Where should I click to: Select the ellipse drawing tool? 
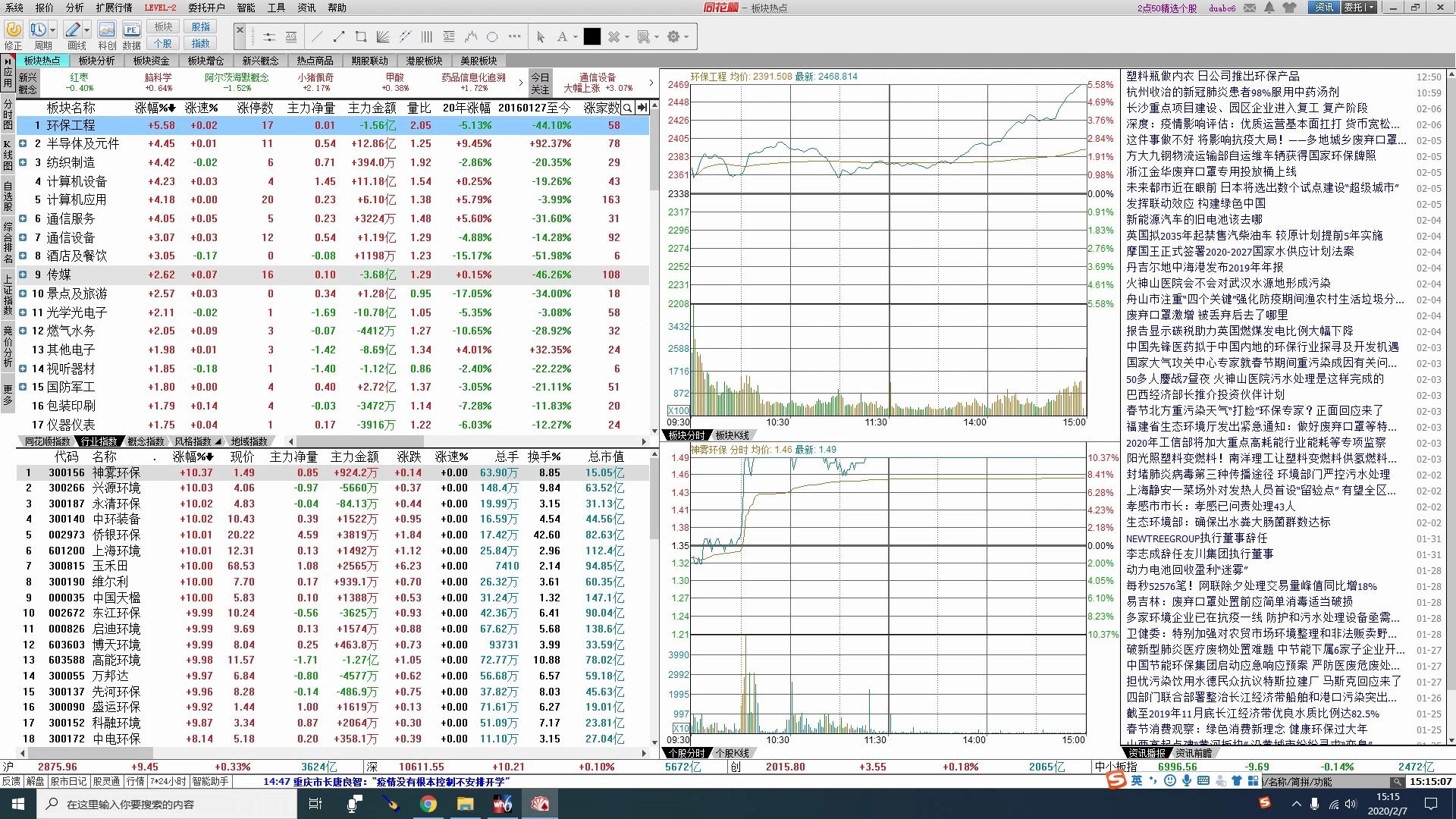[x=492, y=36]
